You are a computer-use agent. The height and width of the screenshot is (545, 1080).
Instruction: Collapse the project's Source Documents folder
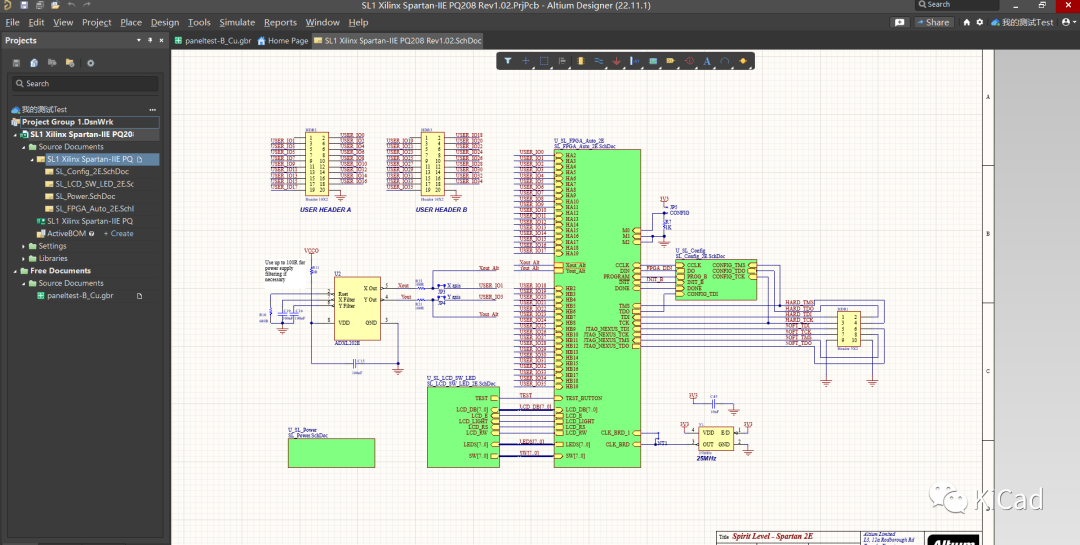coord(23,147)
